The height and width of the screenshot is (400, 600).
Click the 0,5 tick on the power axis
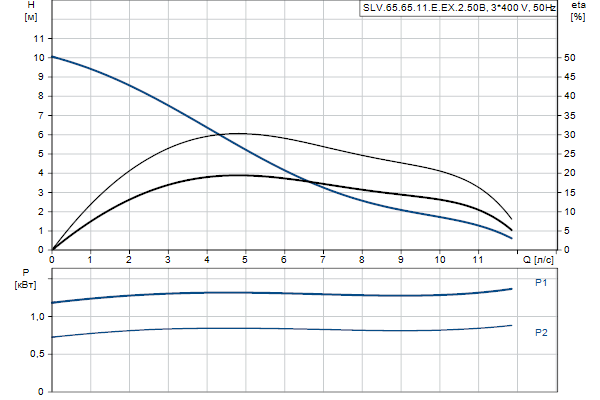37,354
